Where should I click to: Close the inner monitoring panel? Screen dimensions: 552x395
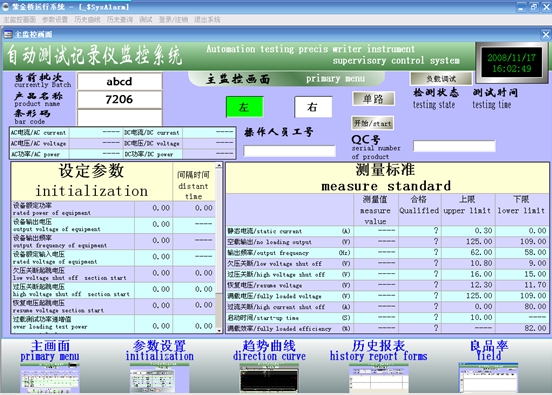(546, 35)
